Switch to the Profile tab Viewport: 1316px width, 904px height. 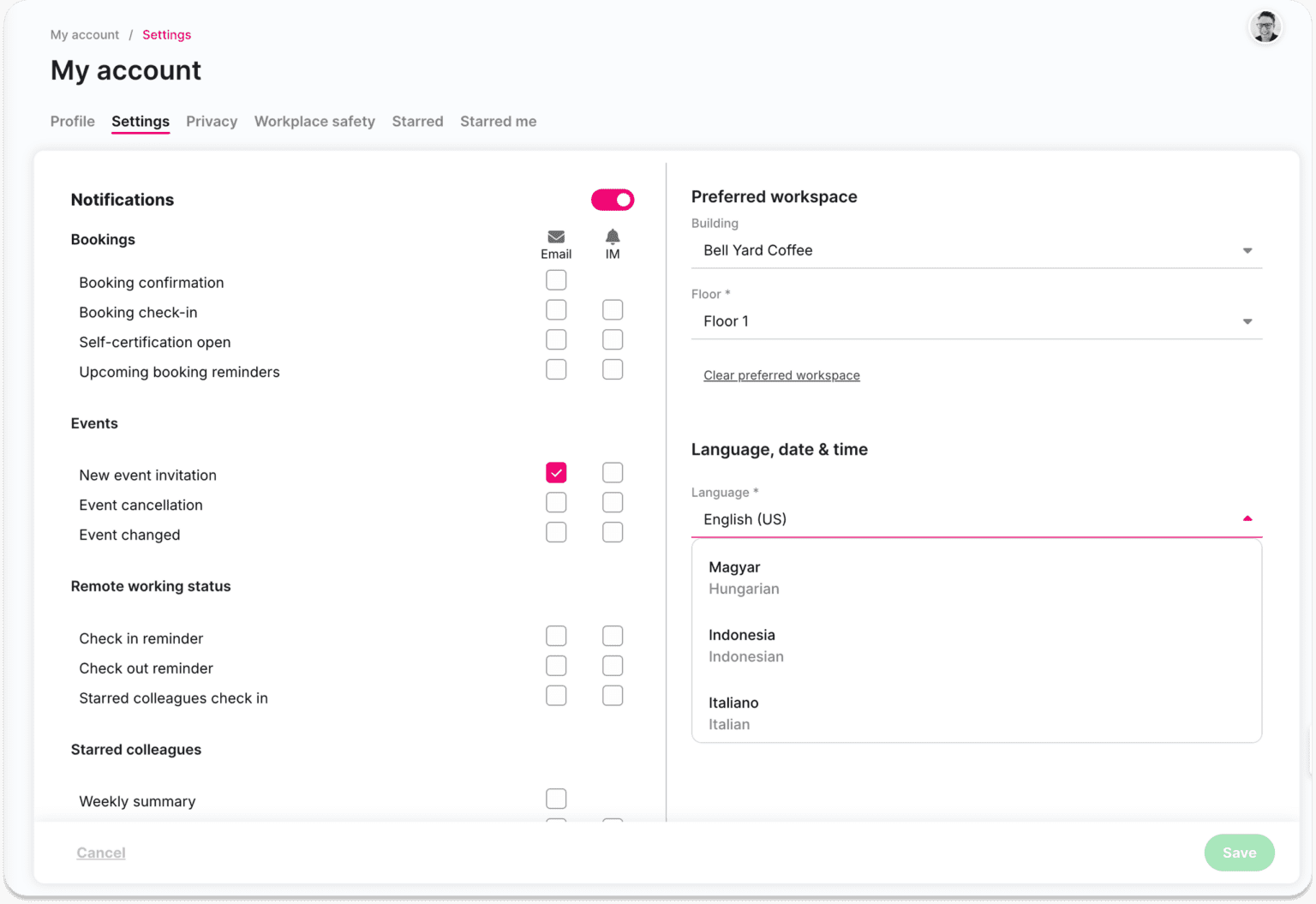pyautogui.click(x=73, y=122)
